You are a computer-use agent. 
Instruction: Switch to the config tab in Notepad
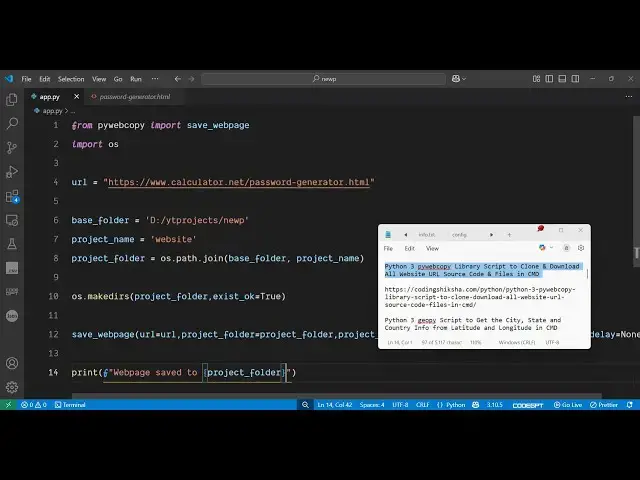pos(459,235)
